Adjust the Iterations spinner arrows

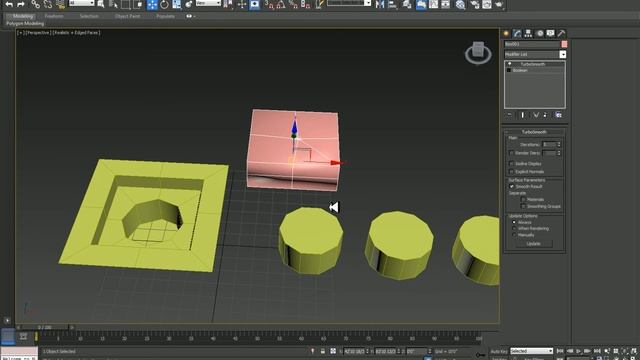coord(559,144)
